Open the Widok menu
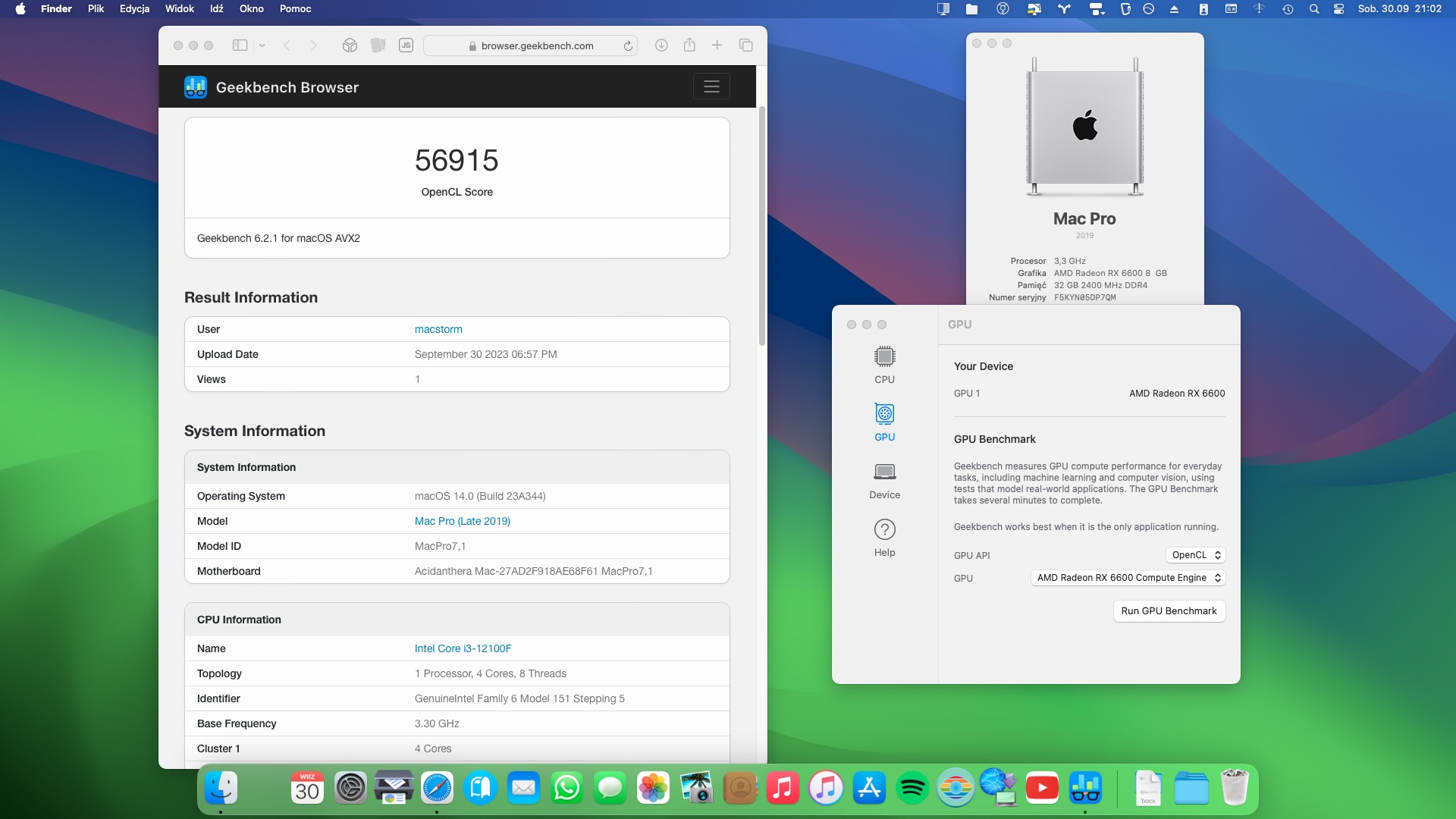 coord(180,9)
